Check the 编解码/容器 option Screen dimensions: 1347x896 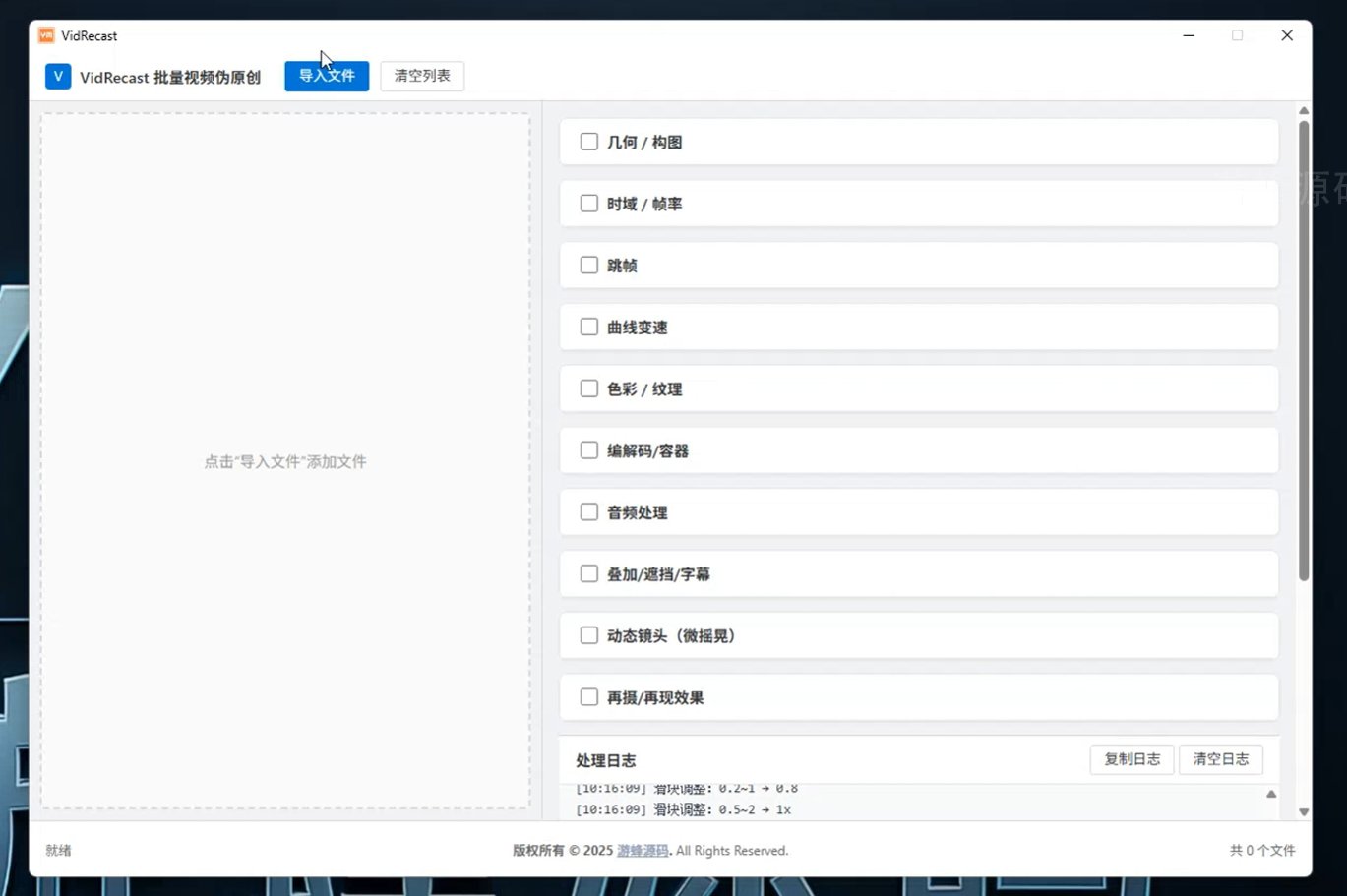click(589, 450)
